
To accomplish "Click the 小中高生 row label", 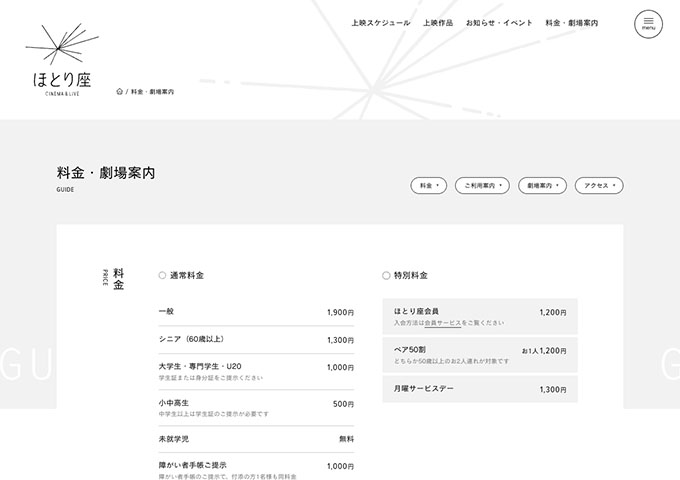I will click(173, 403).
